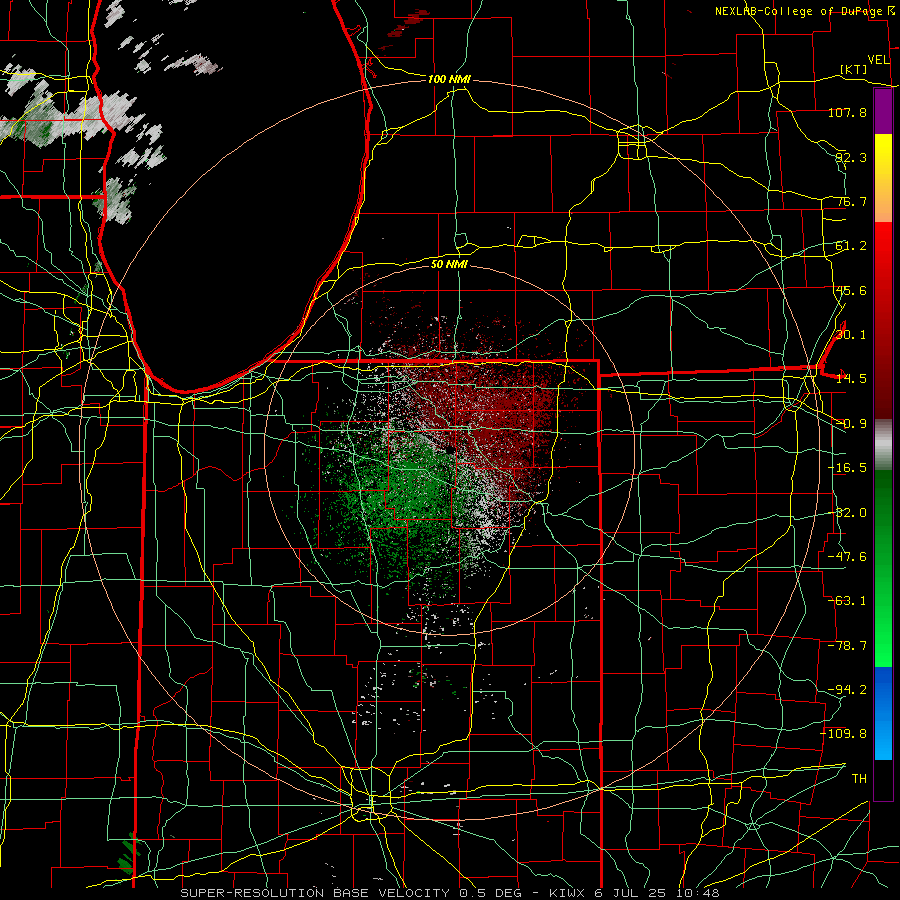Pick the gray near-zero segment of the velocity scale
900x900 pixels.
[x=883, y=445]
